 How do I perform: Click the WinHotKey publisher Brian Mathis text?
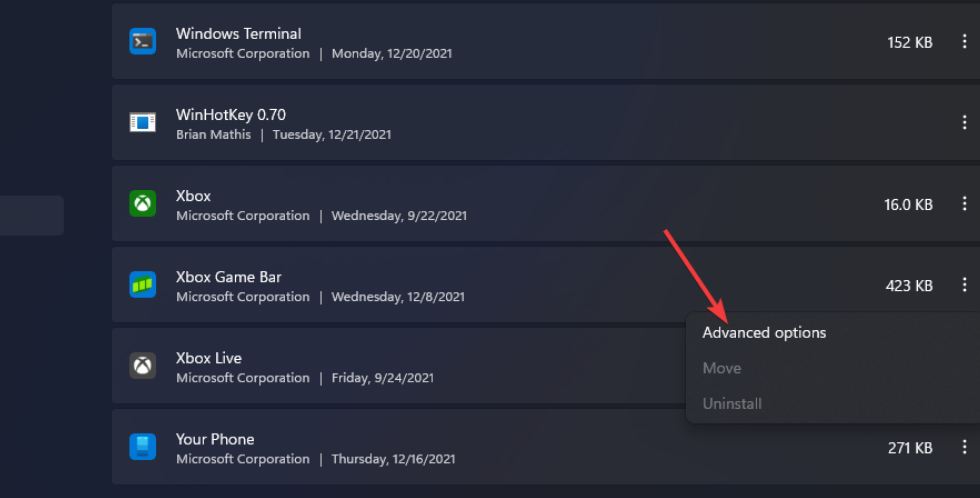pos(213,134)
